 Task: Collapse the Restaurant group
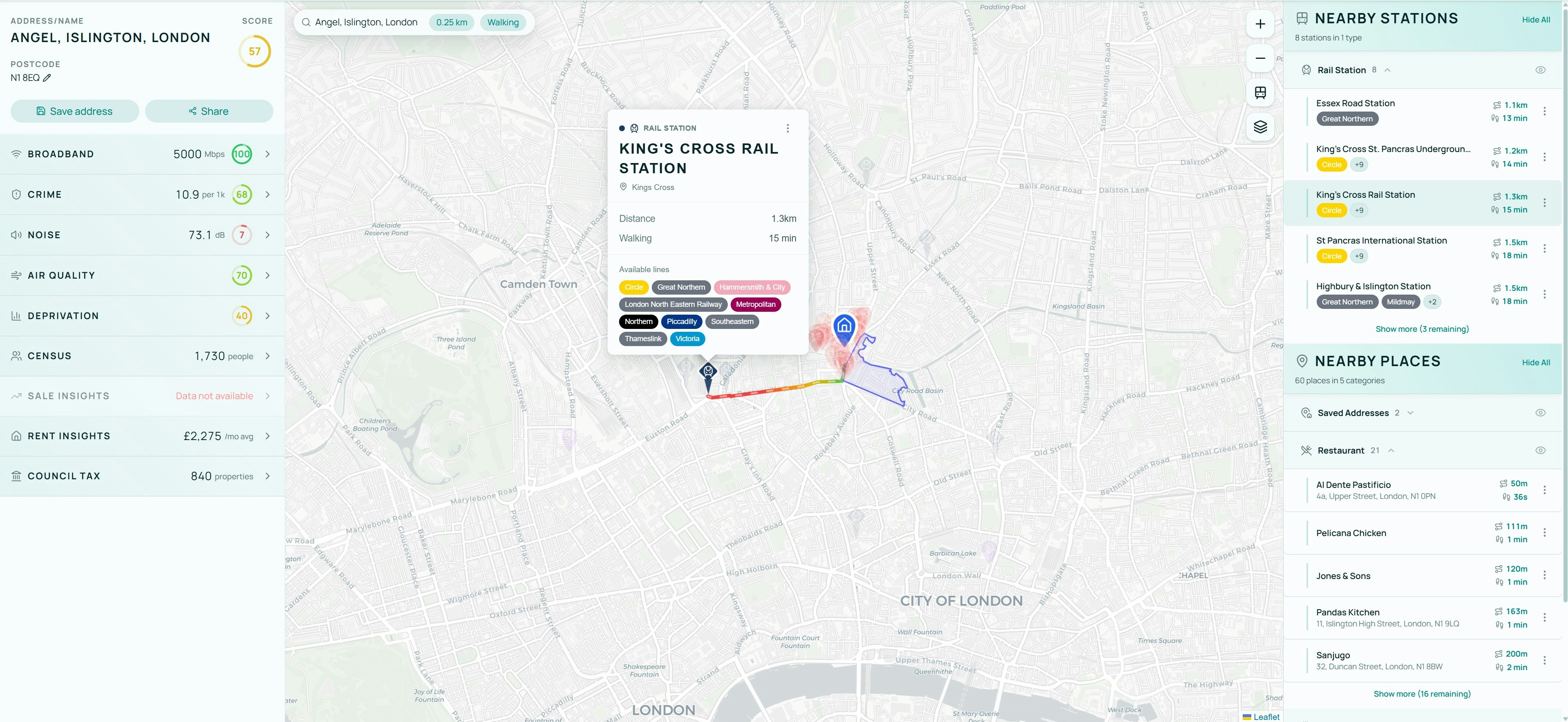click(x=1391, y=451)
